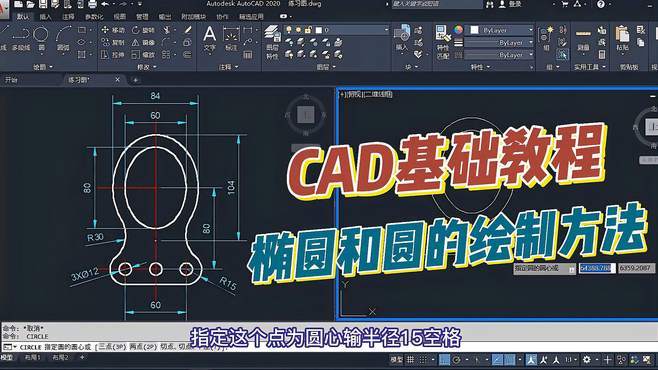This screenshot has width=658, height=370.
Task: Select the Fillet tool in Modify panel
Action: coord(165,42)
